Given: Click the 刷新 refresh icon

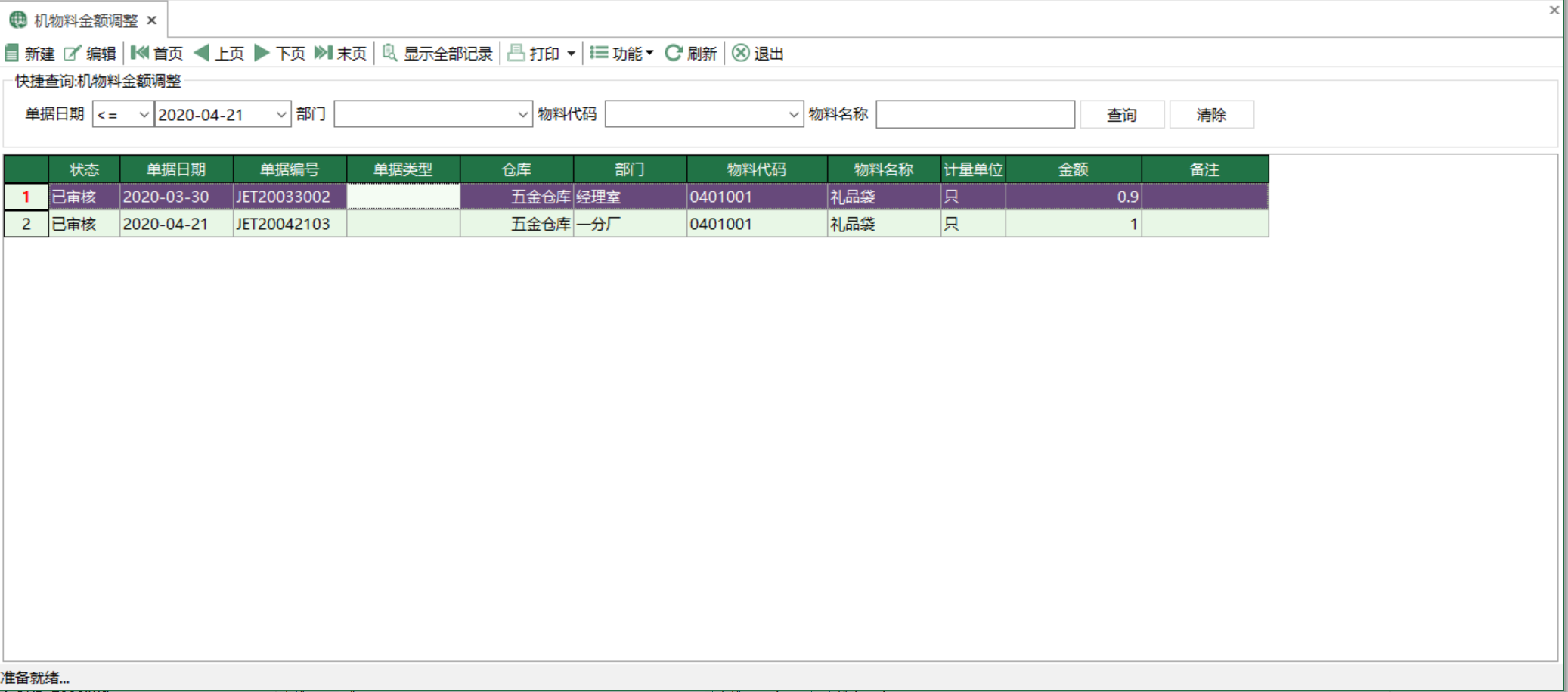Looking at the screenshot, I should (673, 53).
